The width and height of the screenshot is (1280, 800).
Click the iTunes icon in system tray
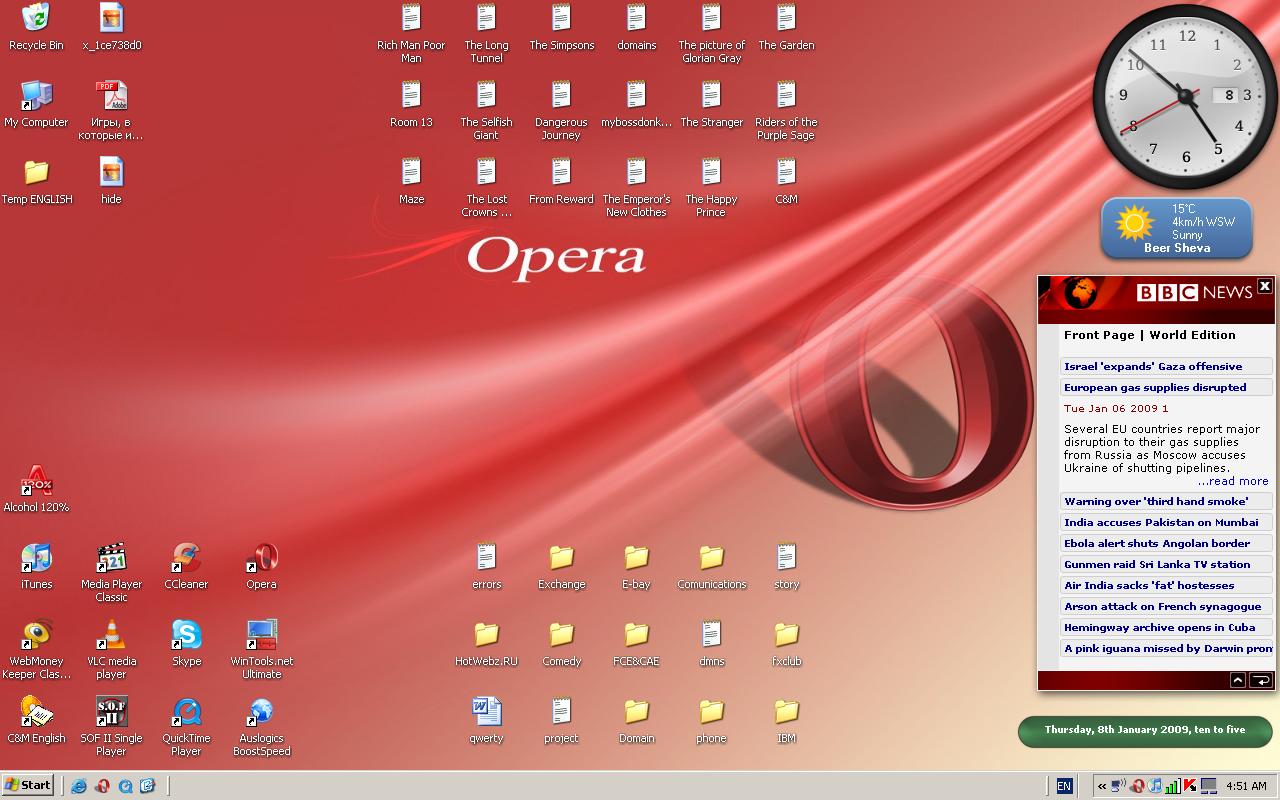pyautogui.click(x=1155, y=786)
